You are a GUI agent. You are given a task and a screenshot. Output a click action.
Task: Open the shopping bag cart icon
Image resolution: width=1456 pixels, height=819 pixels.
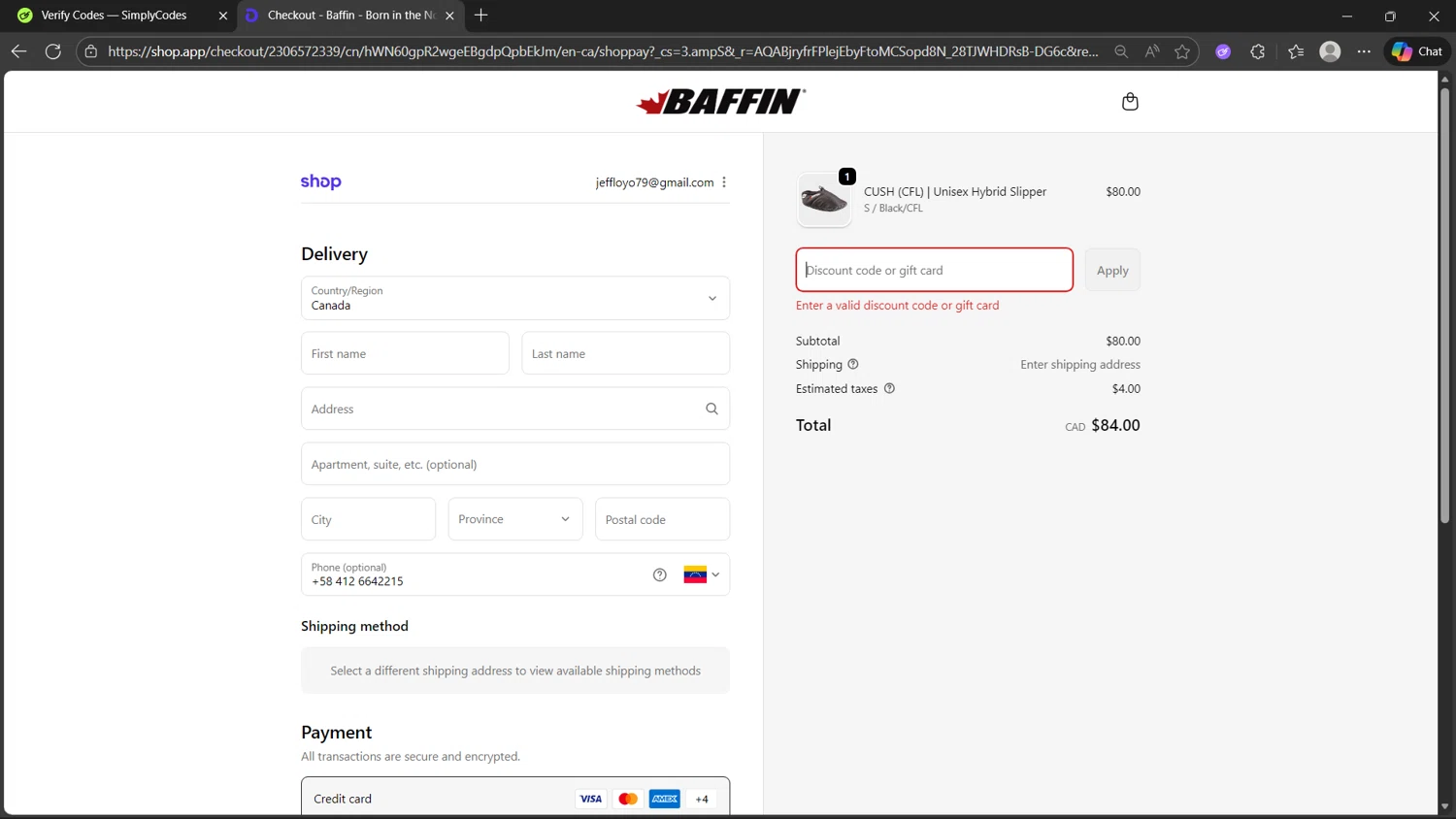pos(1130,102)
